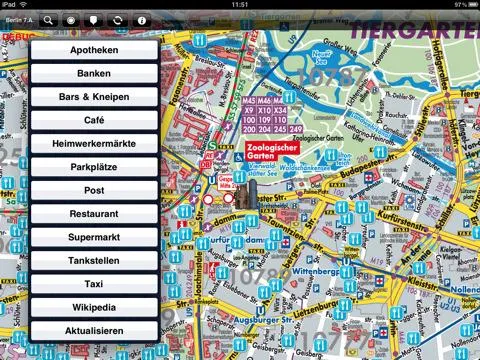The image size is (480, 360).
Task: Tap the Aktualisieren button
Action: 94,331
